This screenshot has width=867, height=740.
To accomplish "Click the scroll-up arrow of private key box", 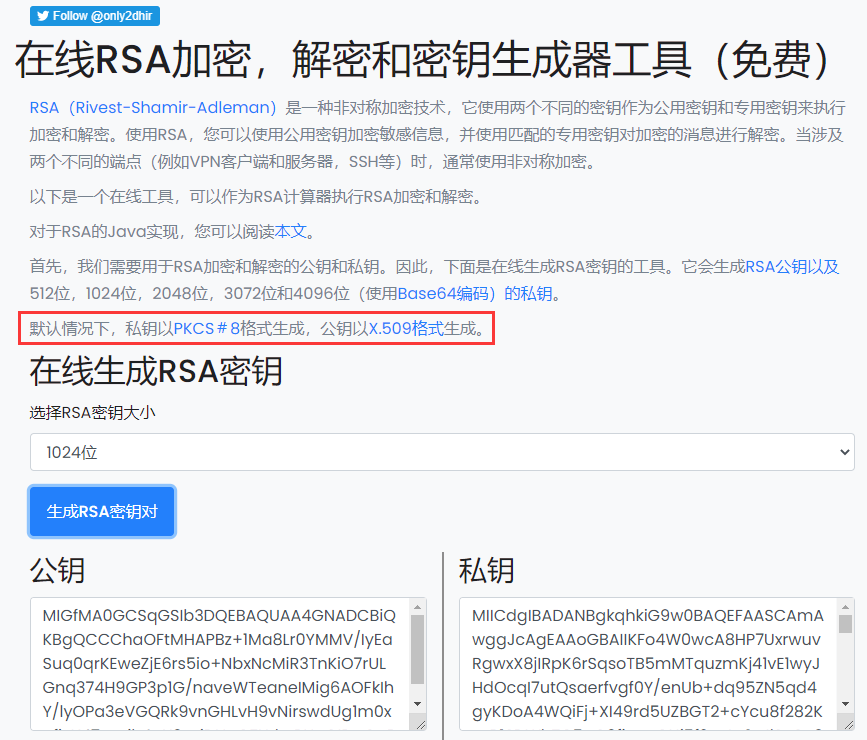I will coord(845,606).
